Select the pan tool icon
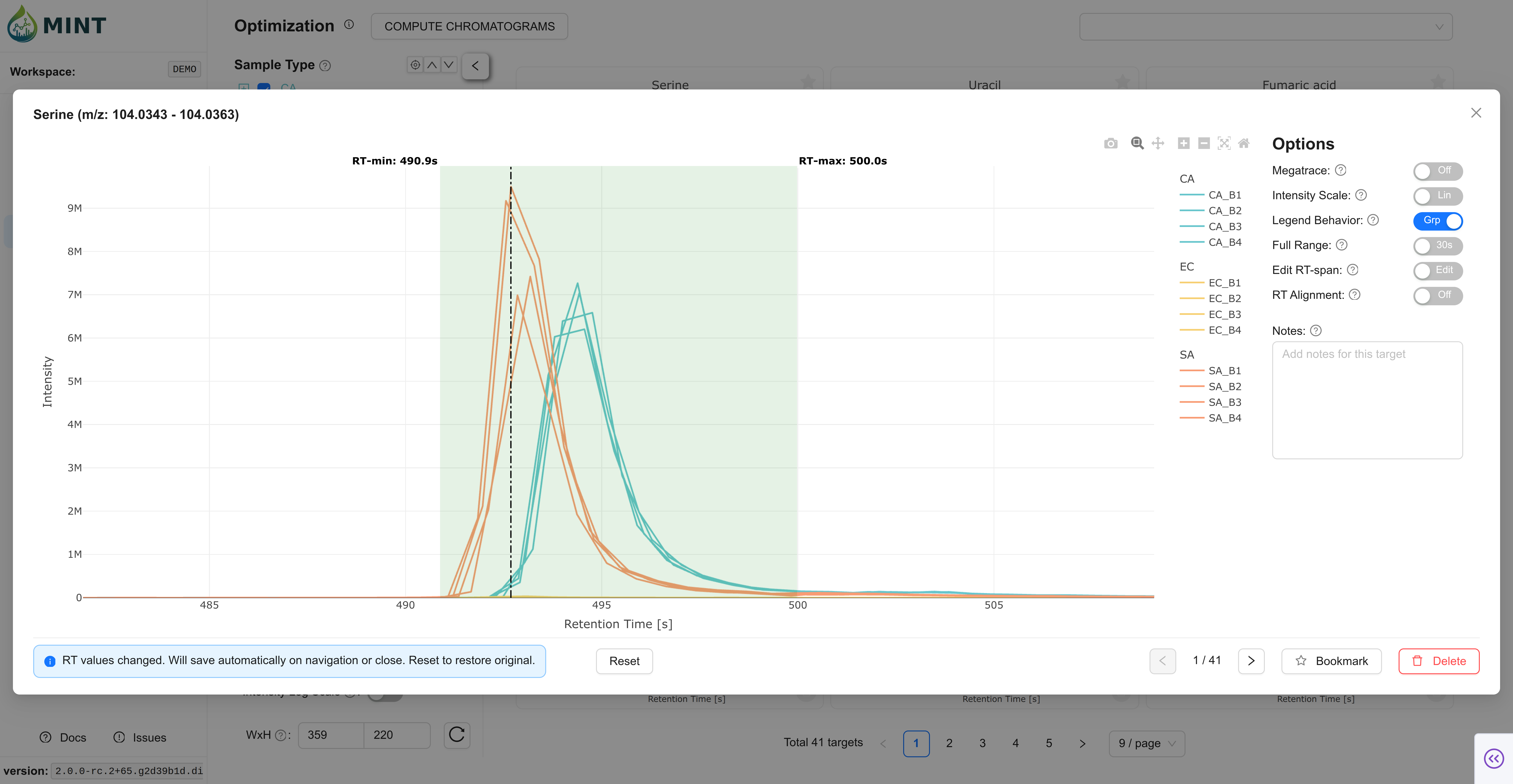This screenshot has height=784, width=1513. [1158, 143]
